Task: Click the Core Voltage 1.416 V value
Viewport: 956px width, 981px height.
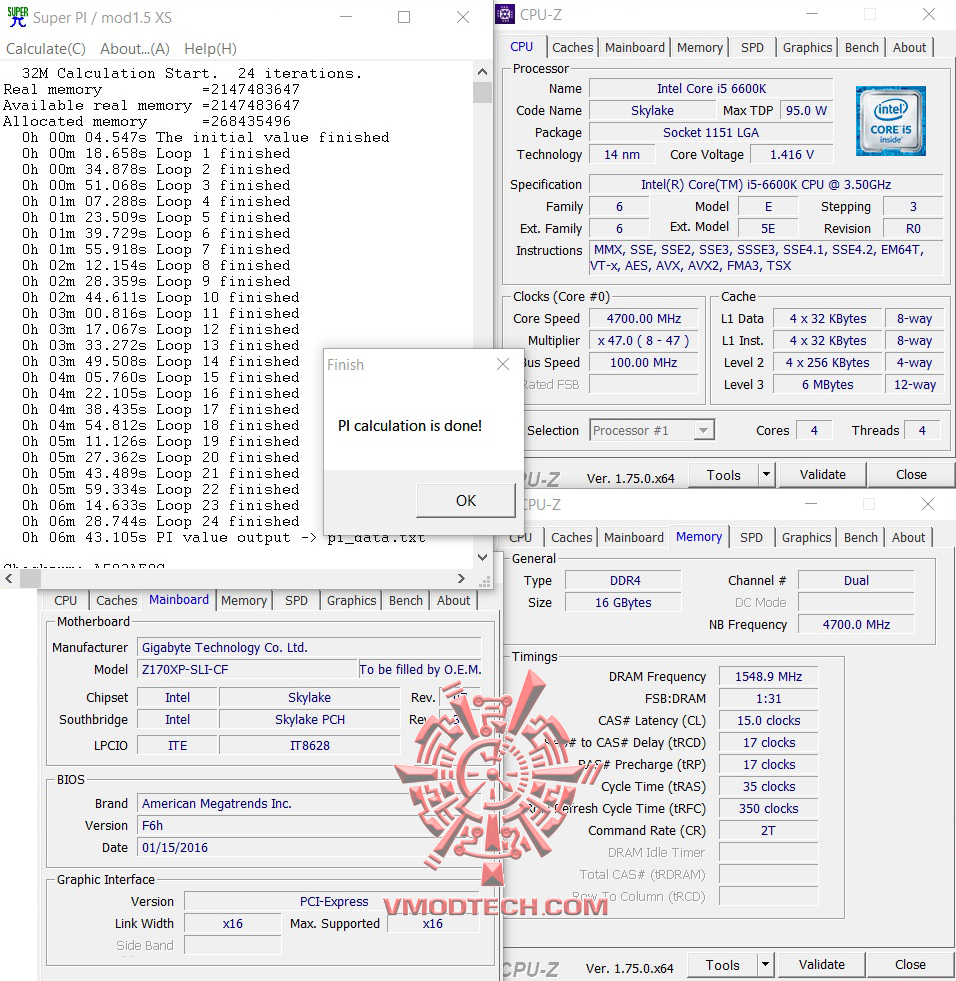Action: tap(791, 155)
